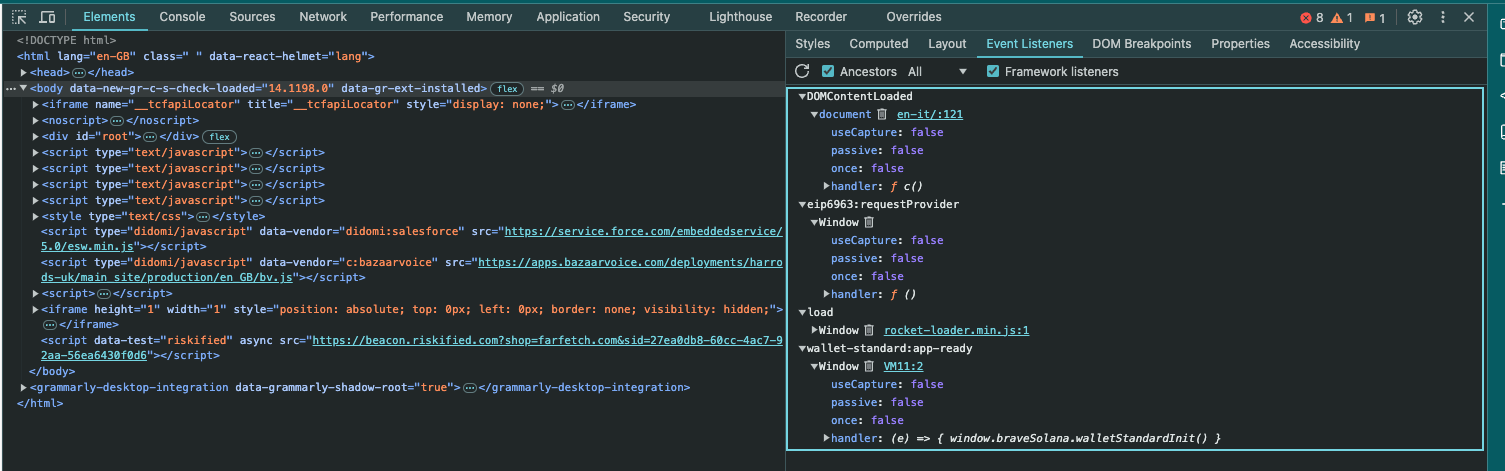Expand the head element node
This screenshot has height=471, width=1505.
pos(23,73)
